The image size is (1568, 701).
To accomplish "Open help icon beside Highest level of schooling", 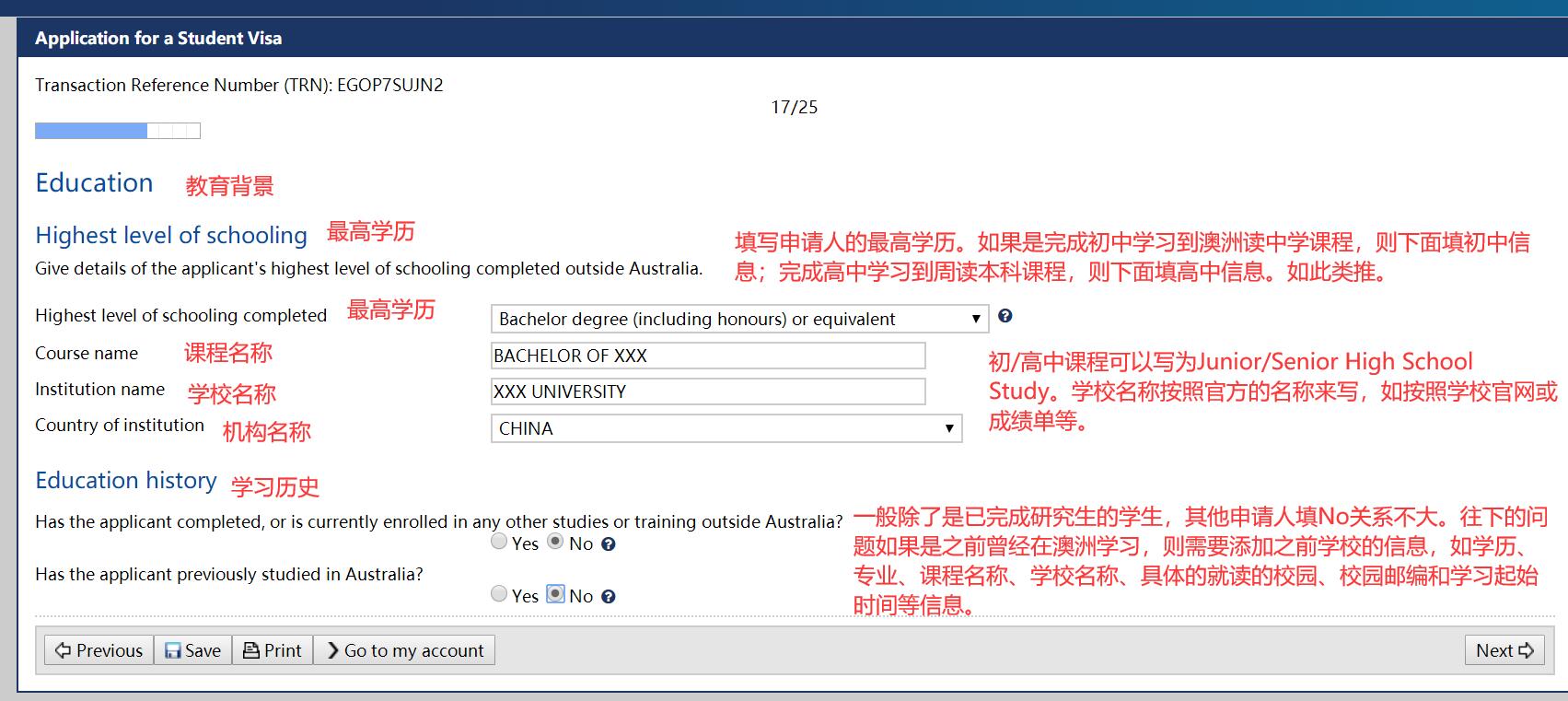I will click(x=1005, y=316).
